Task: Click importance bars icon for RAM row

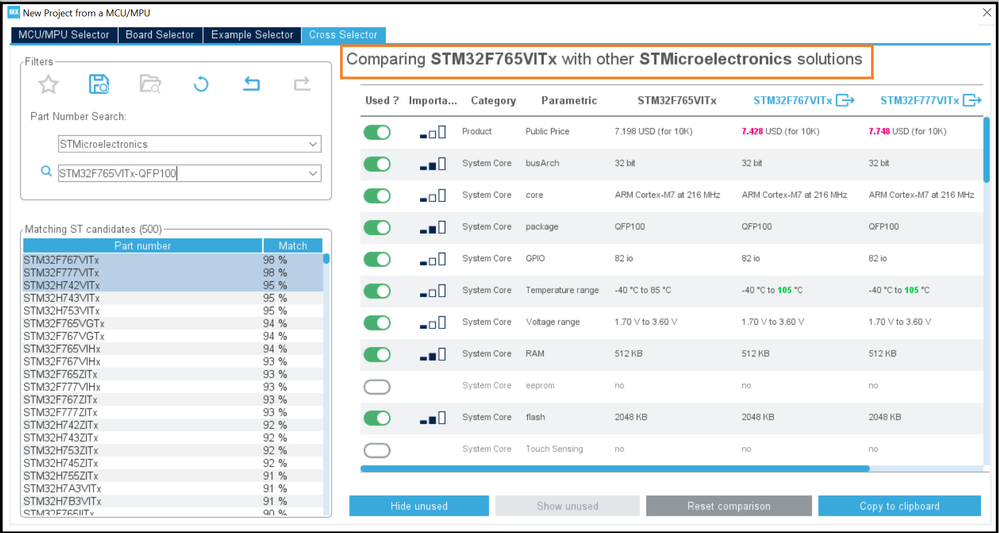Action: 433,355
